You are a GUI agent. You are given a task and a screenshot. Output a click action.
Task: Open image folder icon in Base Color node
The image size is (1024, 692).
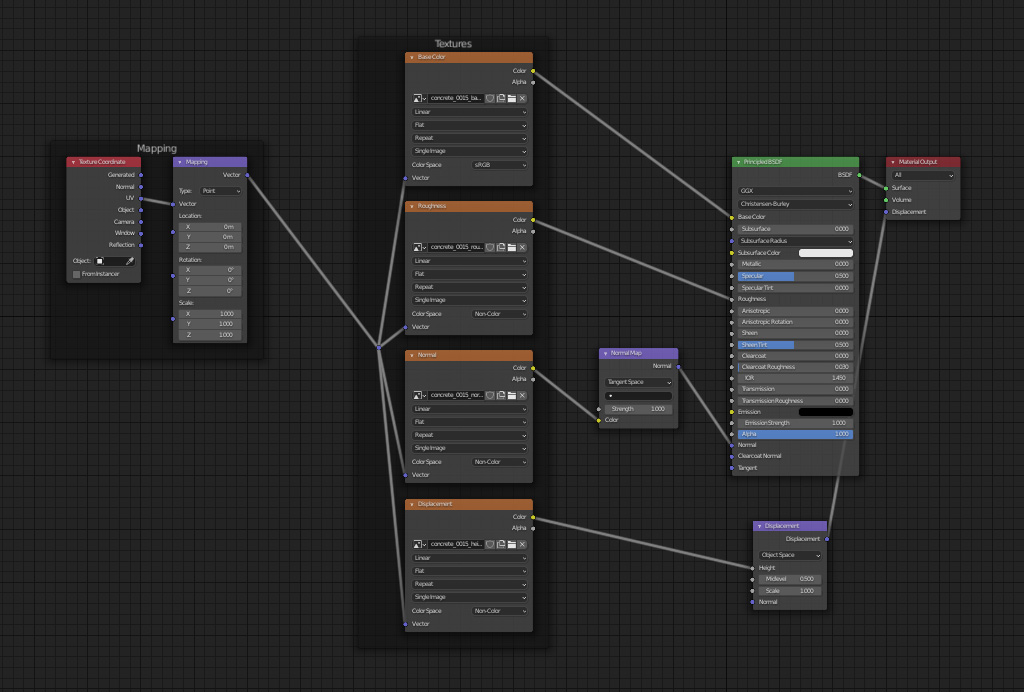512,99
